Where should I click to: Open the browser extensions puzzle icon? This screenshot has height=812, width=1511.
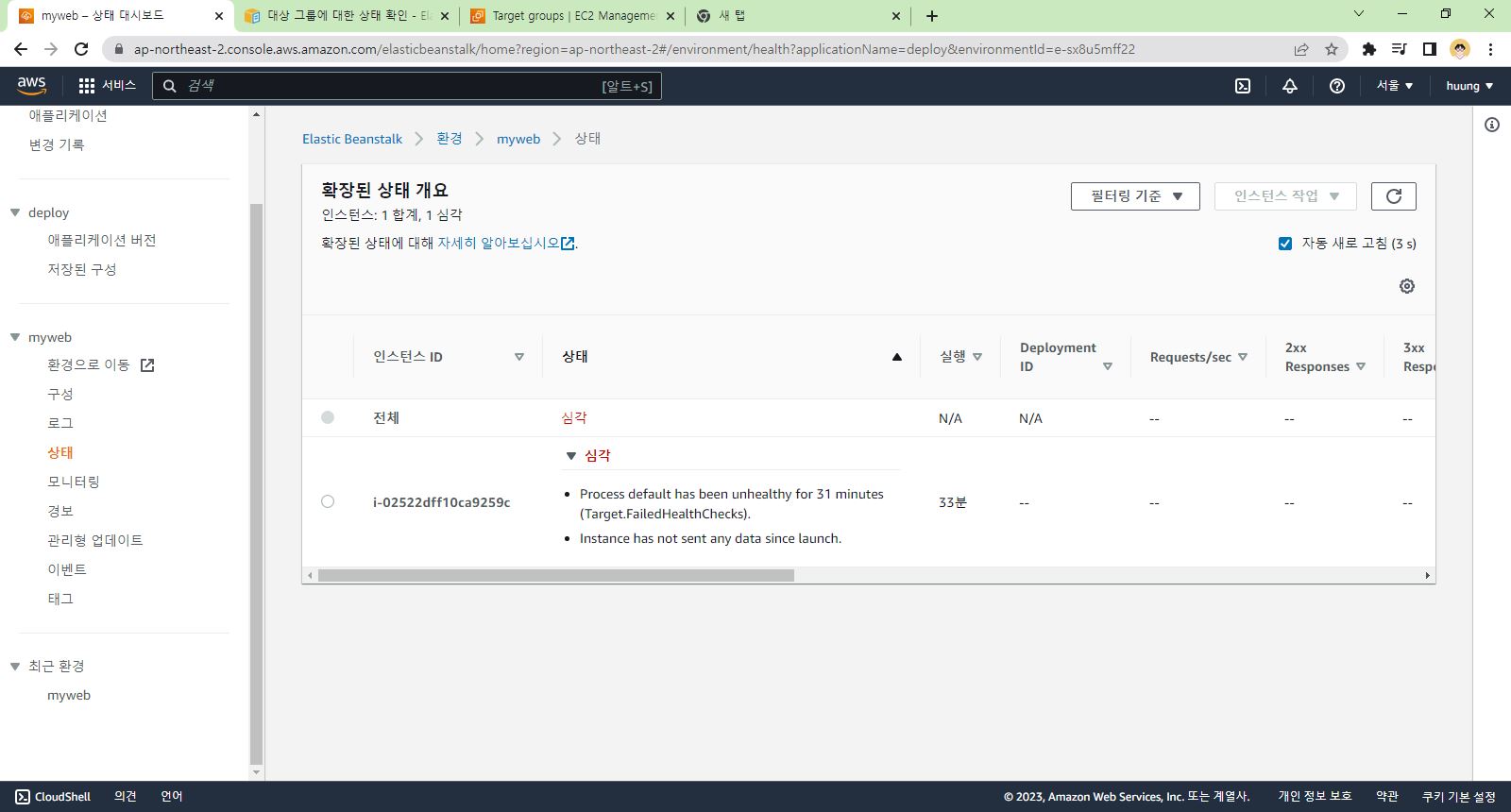pos(1368,49)
